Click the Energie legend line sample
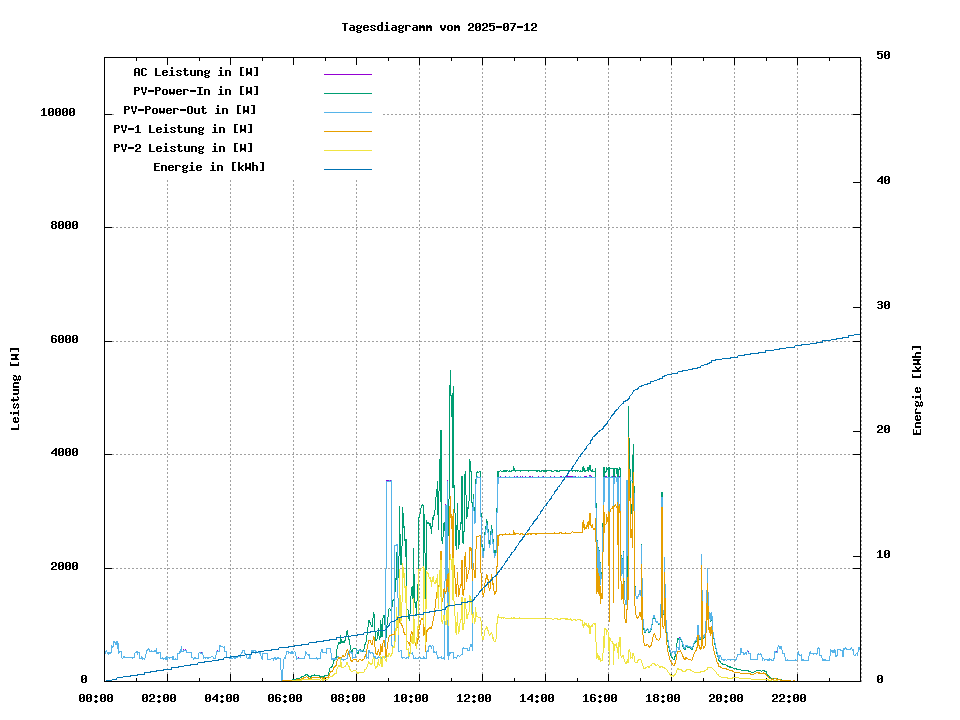The image size is (960, 720). coord(347,169)
